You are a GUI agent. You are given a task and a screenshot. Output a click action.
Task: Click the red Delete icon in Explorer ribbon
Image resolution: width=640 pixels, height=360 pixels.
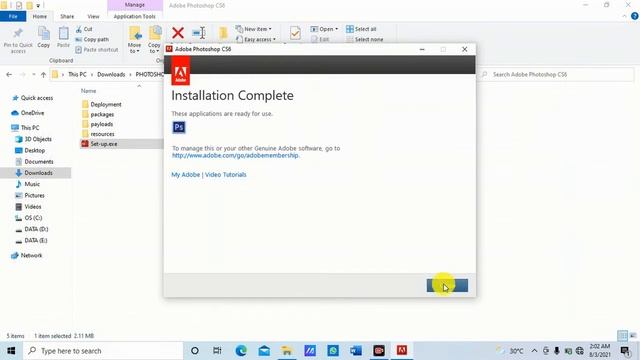178,33
